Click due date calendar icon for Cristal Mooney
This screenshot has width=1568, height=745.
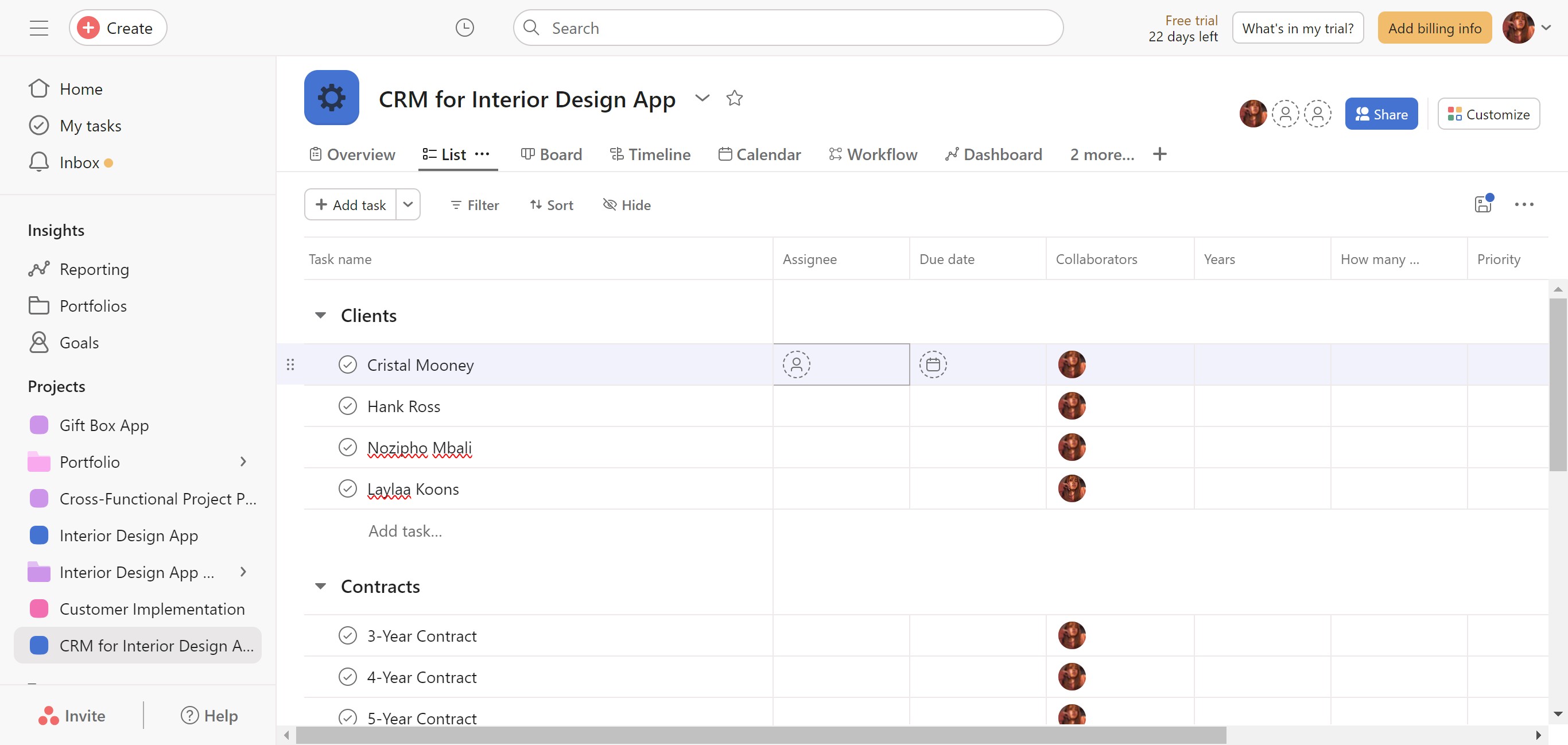tap(933, 364)
